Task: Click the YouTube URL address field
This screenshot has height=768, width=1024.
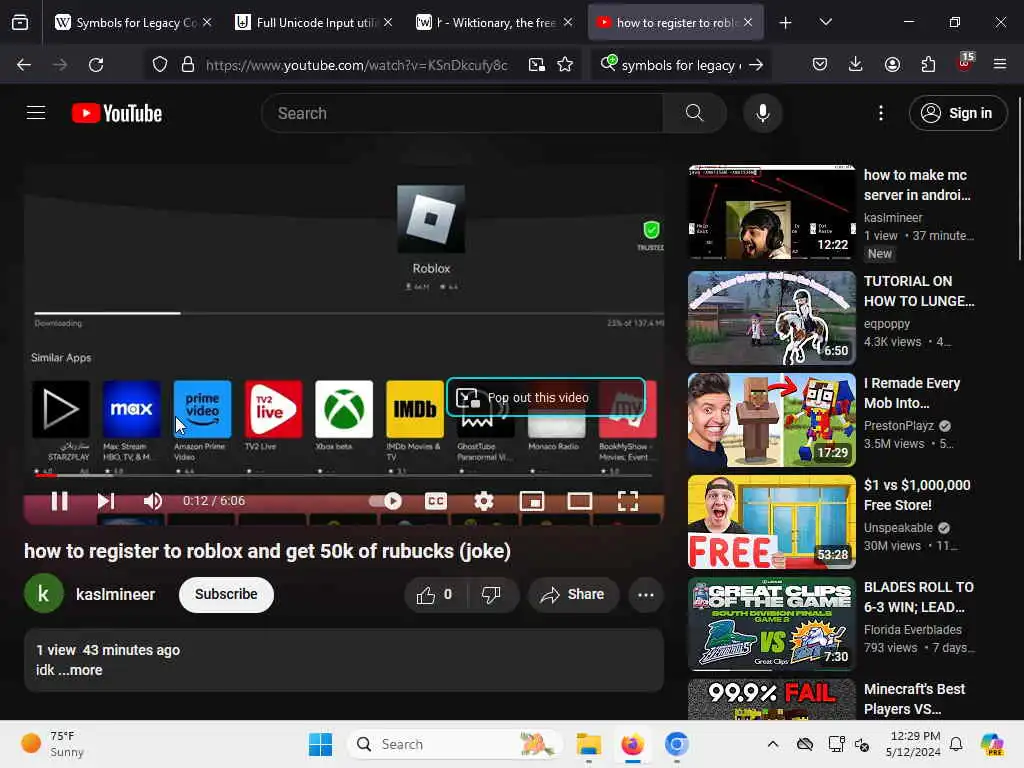Action: (357, 65)
